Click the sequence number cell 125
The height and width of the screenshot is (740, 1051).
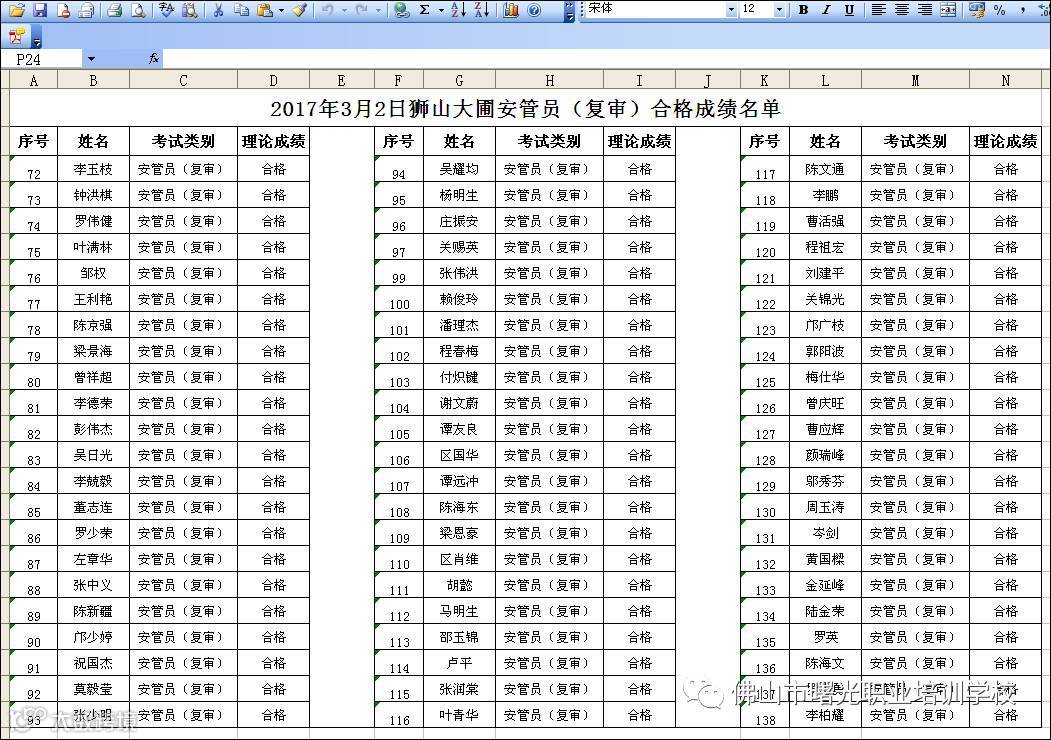click(x=765, y=377)
